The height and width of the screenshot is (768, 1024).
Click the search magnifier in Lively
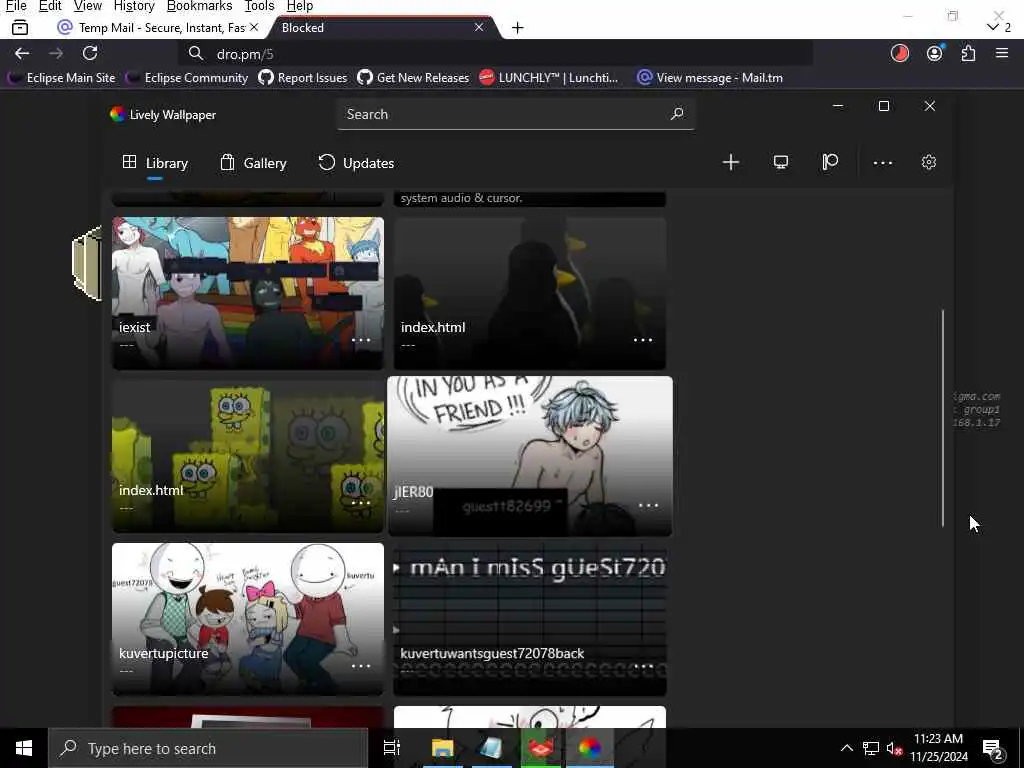pos(677,114)
